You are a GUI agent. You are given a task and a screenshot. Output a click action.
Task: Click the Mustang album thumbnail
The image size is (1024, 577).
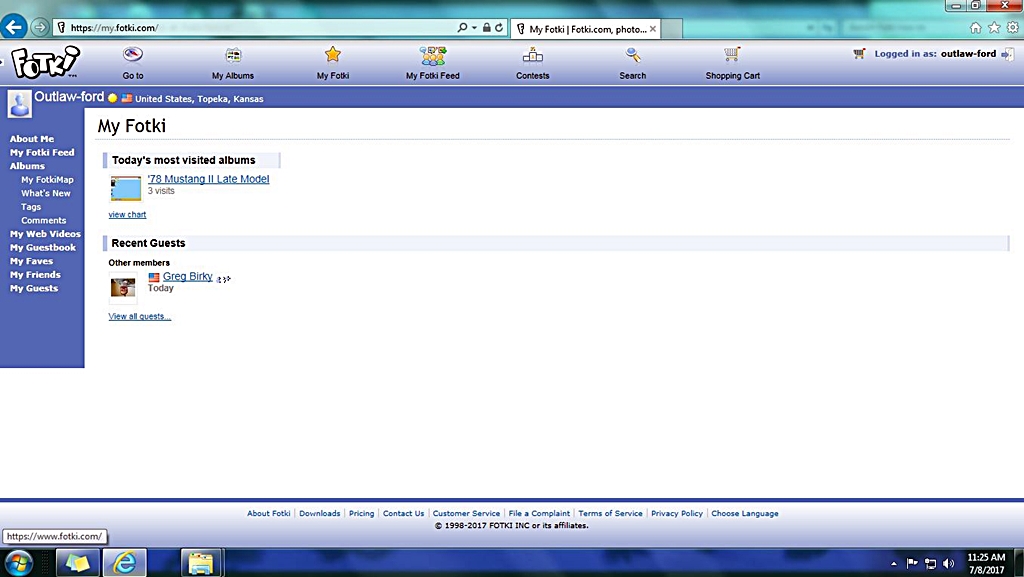125,189
